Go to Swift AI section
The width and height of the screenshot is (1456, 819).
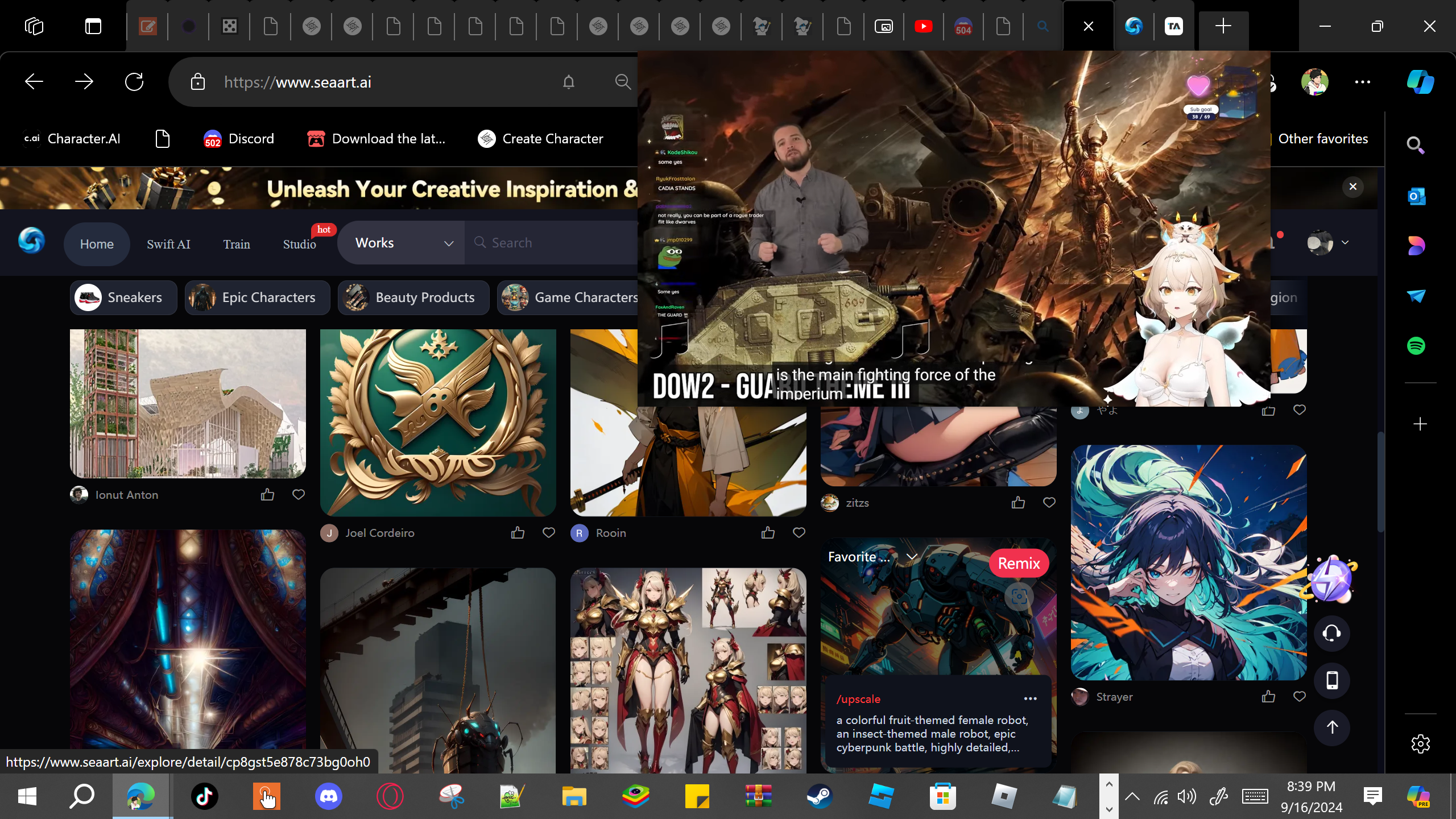click(168, 244)
